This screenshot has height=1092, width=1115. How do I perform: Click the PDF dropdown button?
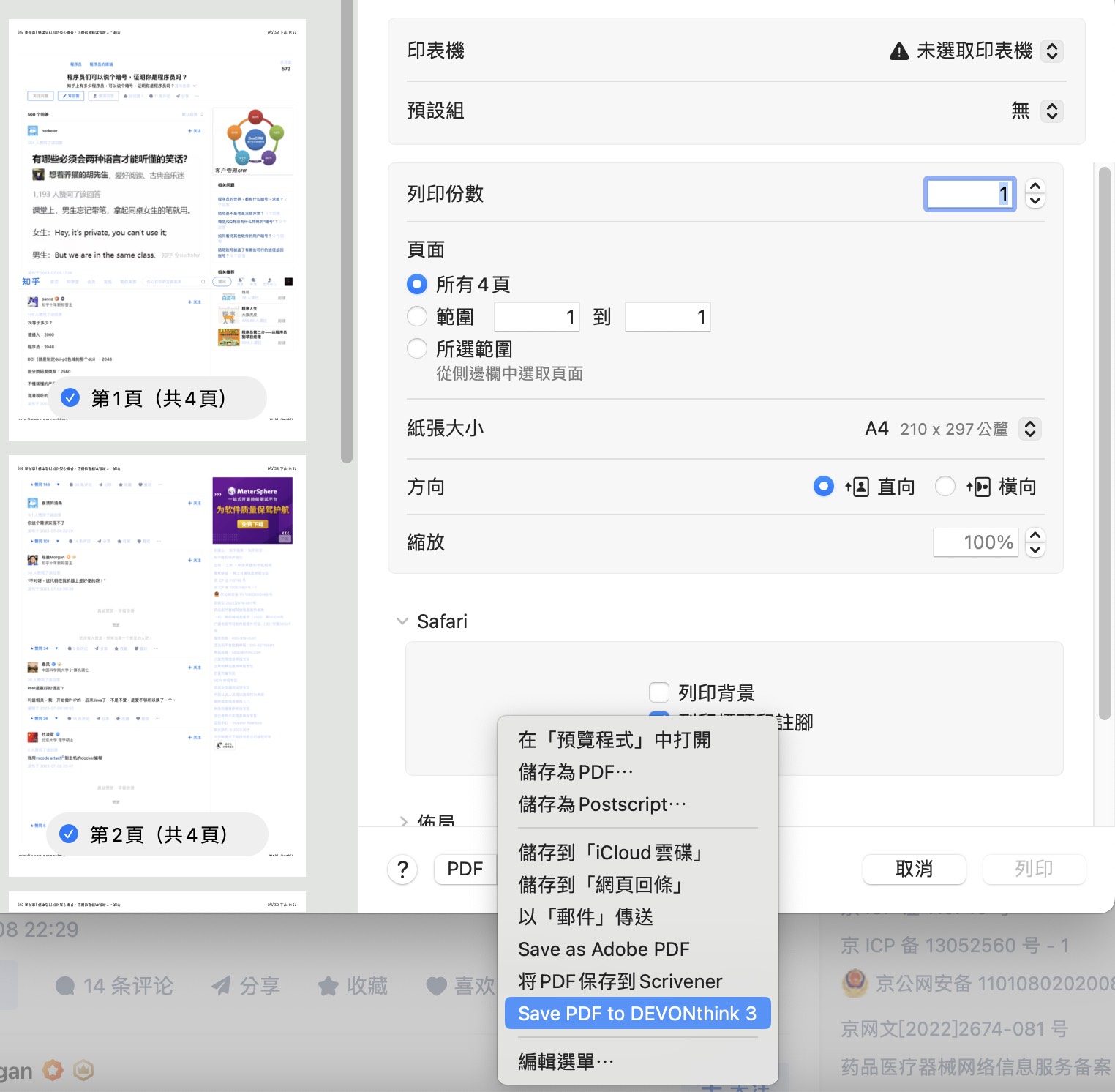point(465,870)
